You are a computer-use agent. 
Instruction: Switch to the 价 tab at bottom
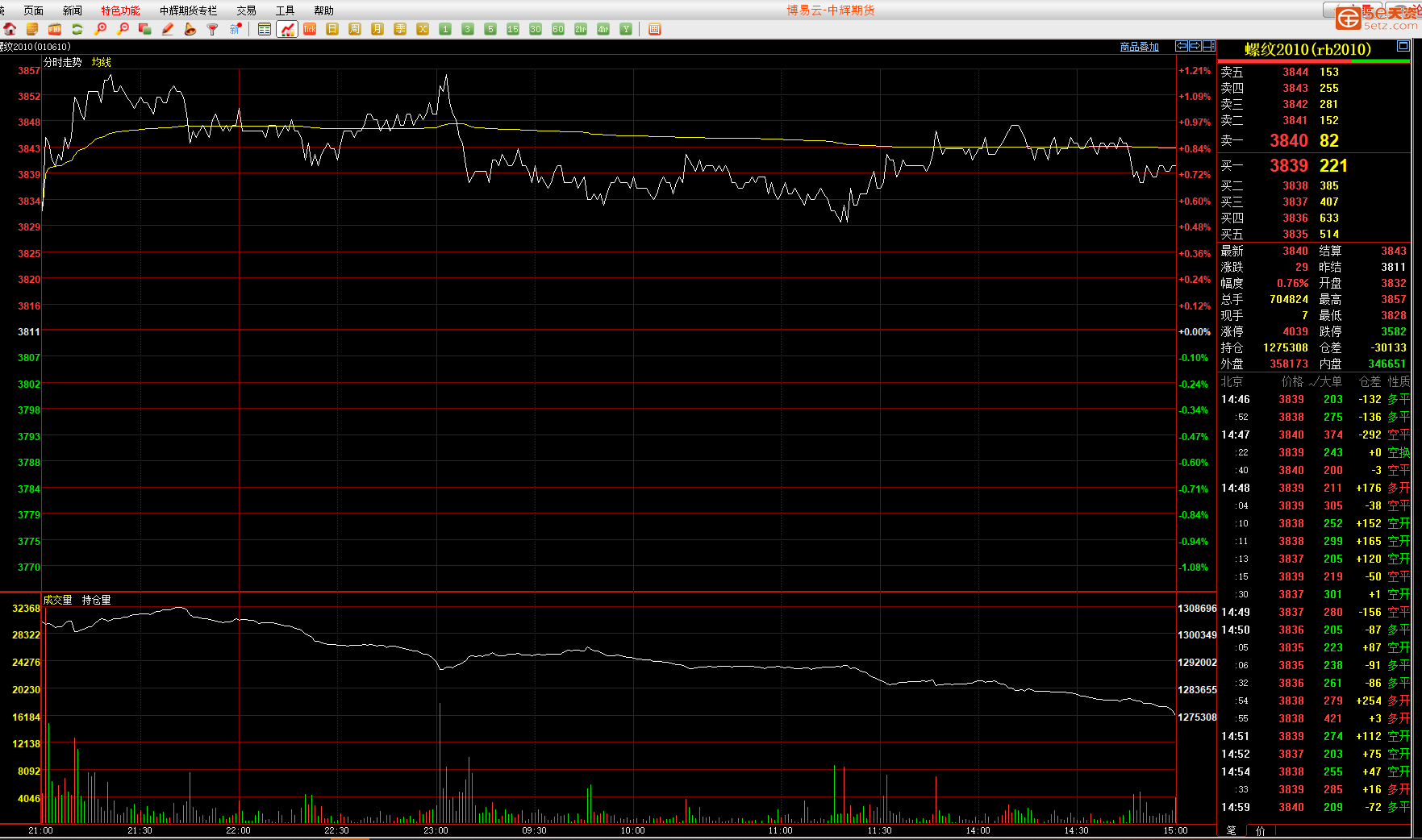[1260, 830]
